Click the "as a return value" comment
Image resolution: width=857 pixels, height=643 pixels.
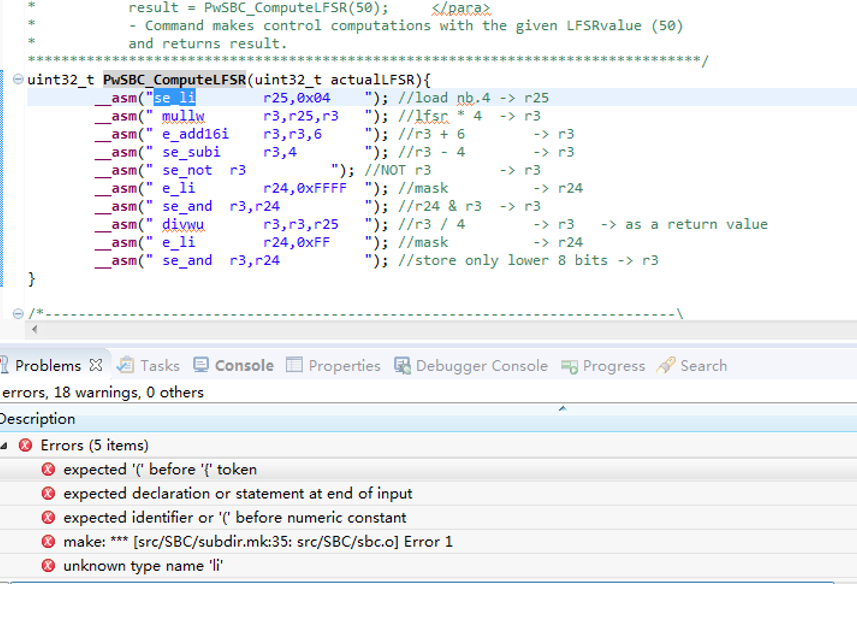(696, 224)
